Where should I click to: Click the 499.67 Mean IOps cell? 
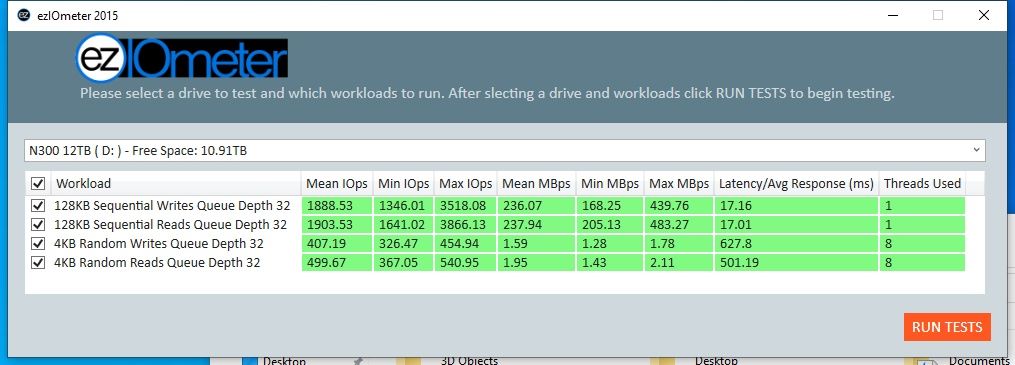pos(337,263)
